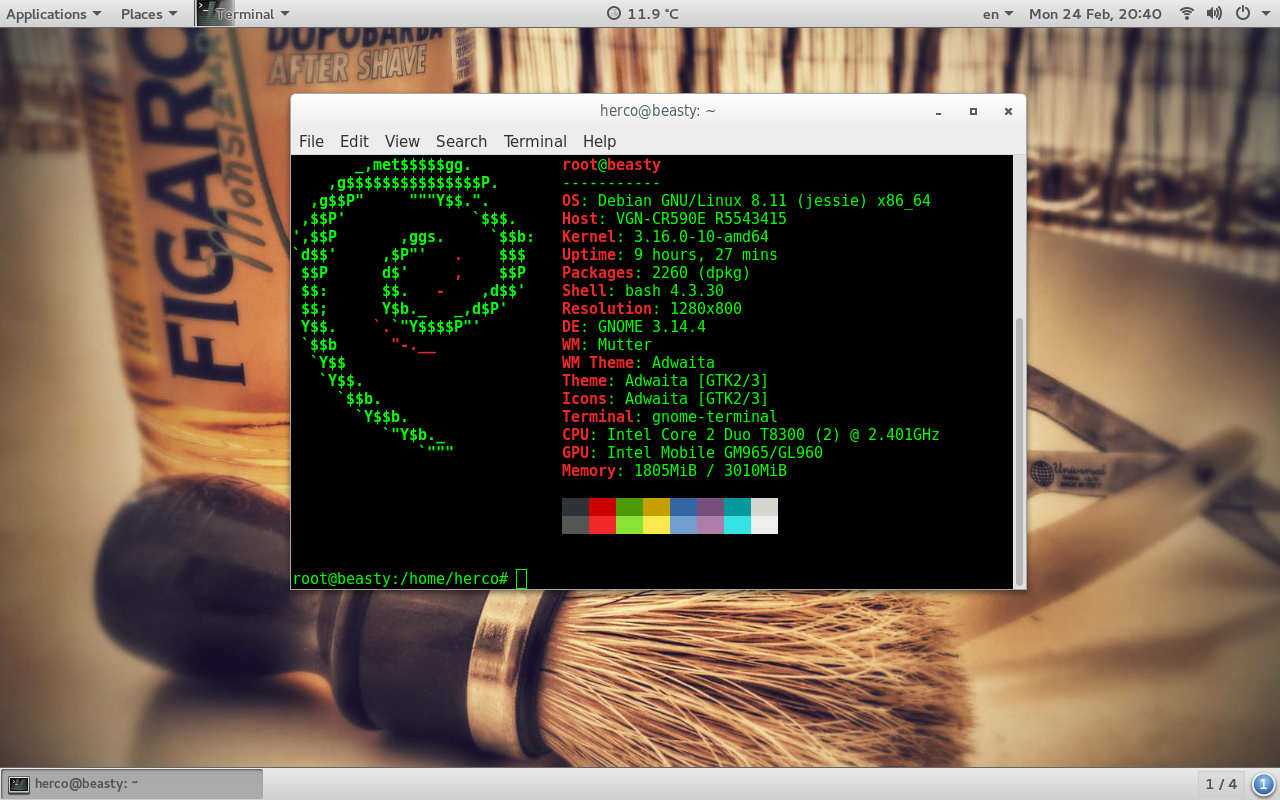
Task: Open the 'en' keyboard layout selector
Action: pyautogui.click(x=998, y=14)
